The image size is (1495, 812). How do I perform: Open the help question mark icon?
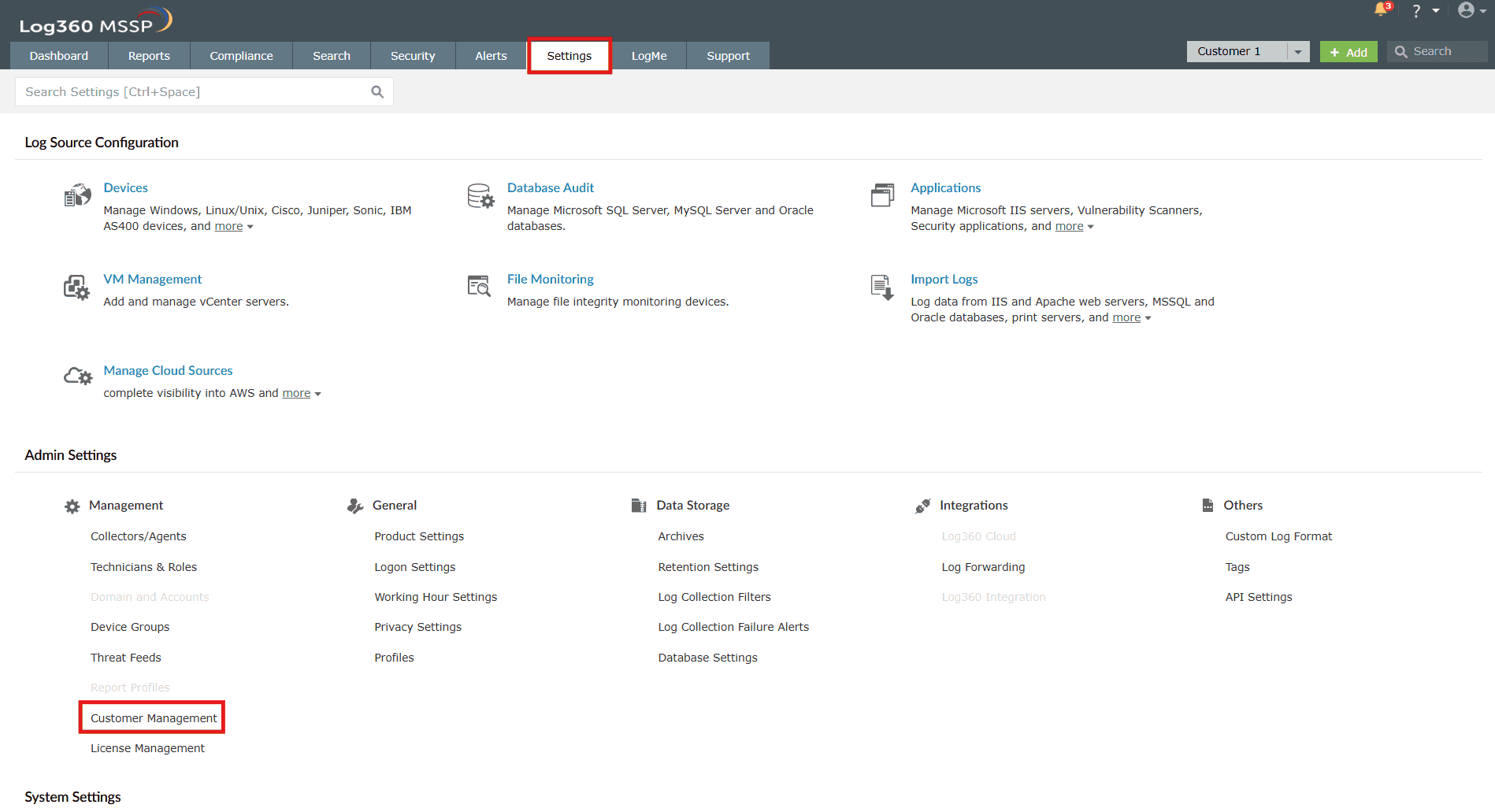(x=1416, y=11)
